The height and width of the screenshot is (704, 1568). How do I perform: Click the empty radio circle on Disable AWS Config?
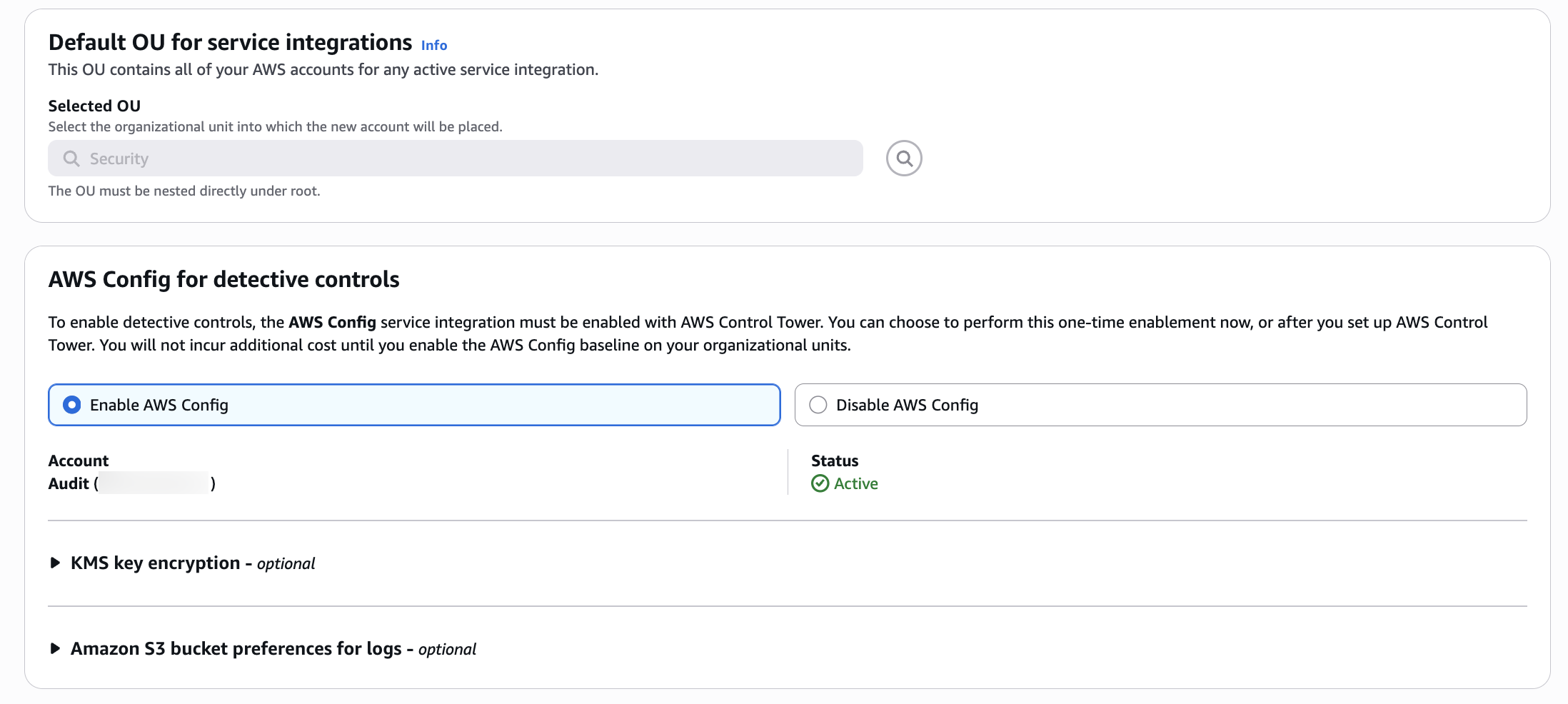[x=818, y=404]
